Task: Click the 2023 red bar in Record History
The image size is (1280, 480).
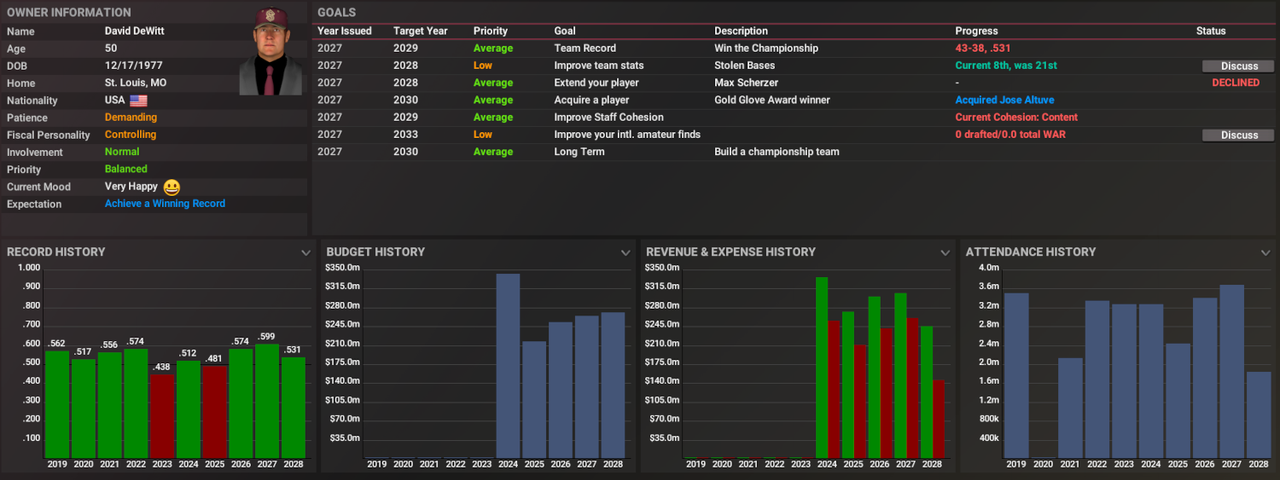Action: (162, 415)
